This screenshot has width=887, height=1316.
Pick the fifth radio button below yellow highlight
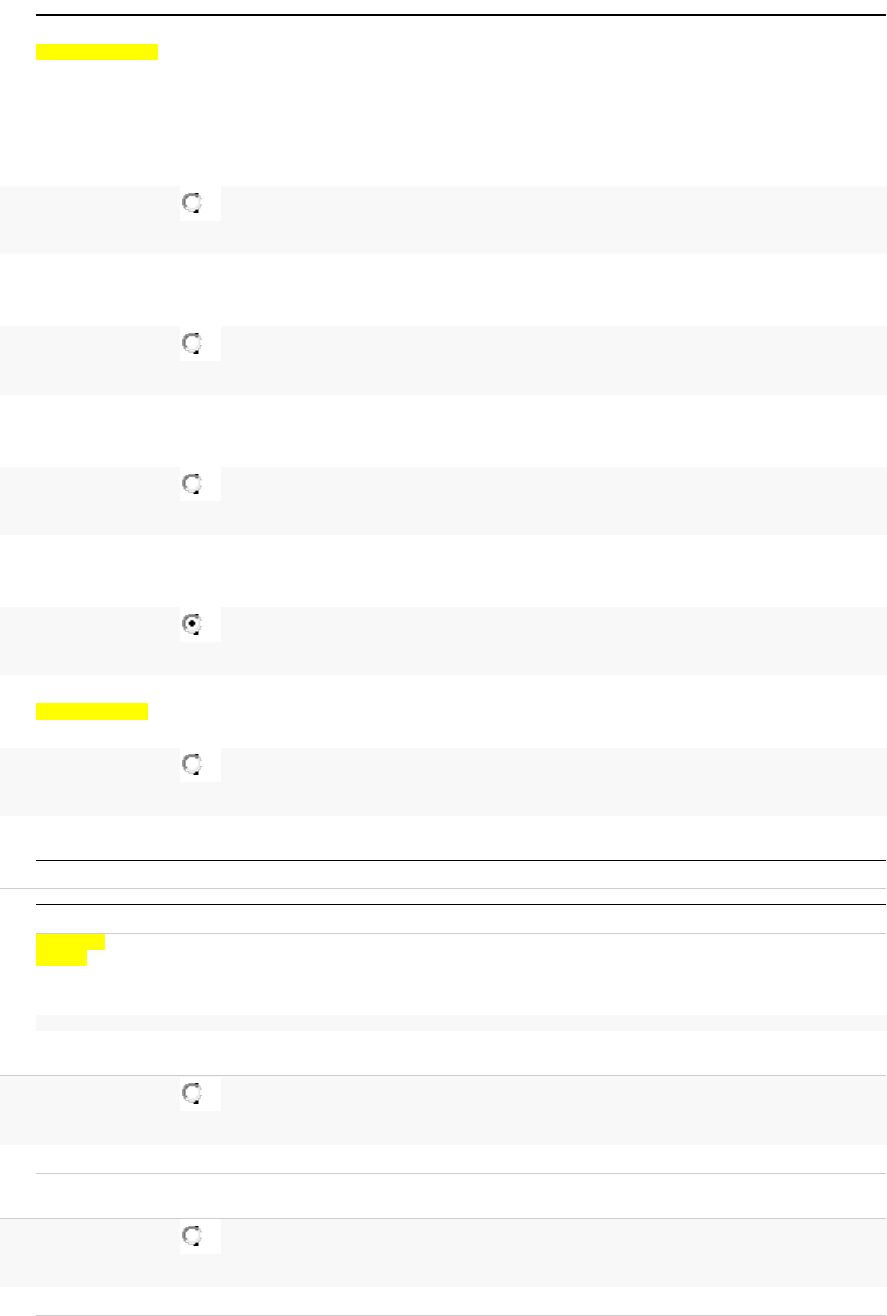[x=192, y=766]
